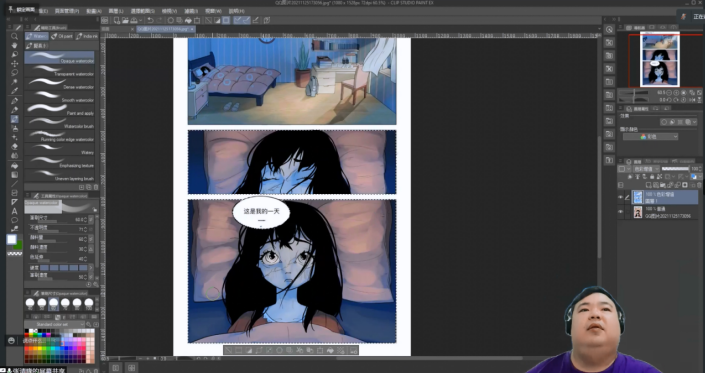Screen dimensions: 705x373
Task: Select the Move hand tool
Action: [x=14, y=45]
